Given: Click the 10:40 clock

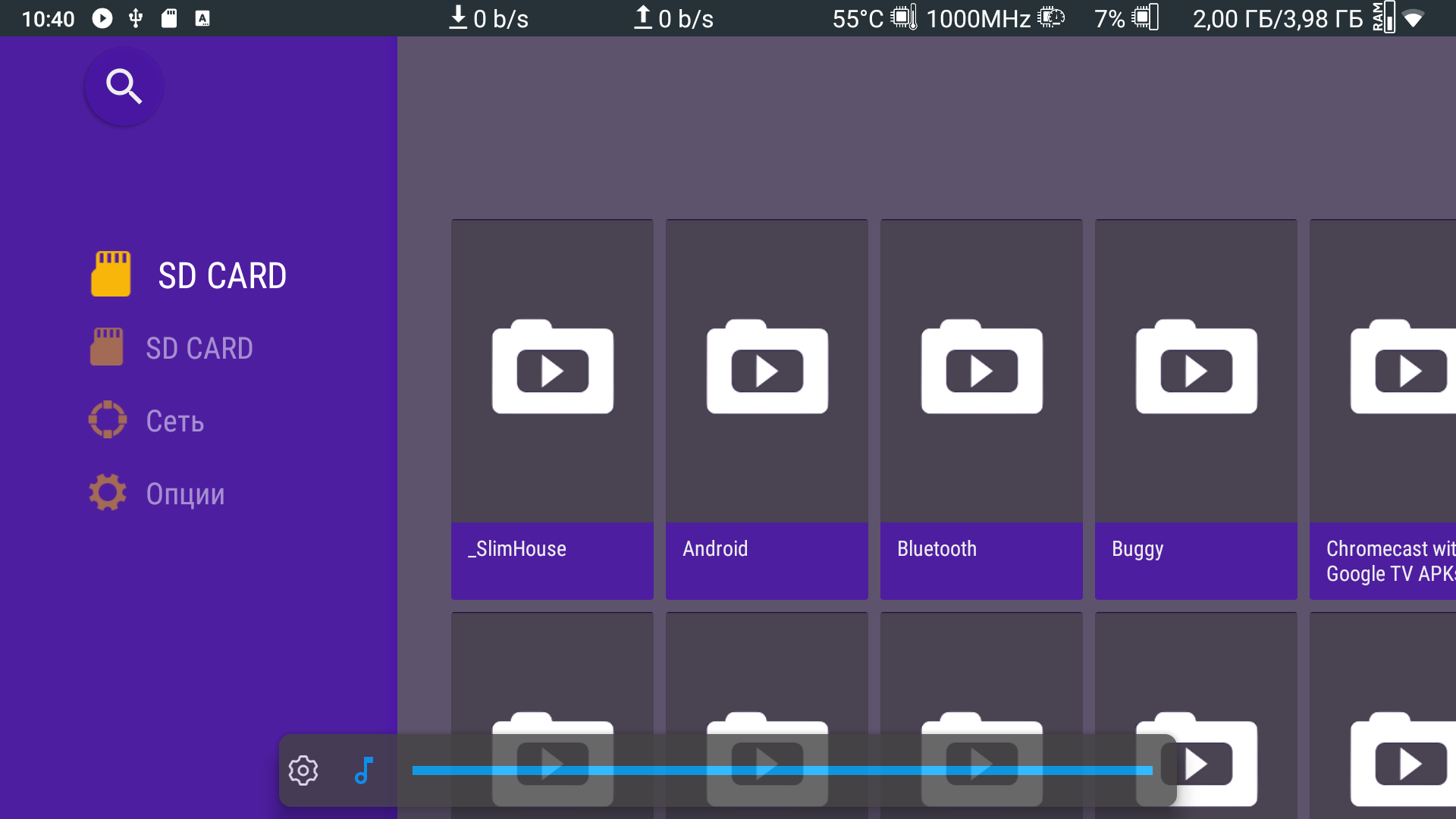Looking at the screenshot, I should pos(48,18).
